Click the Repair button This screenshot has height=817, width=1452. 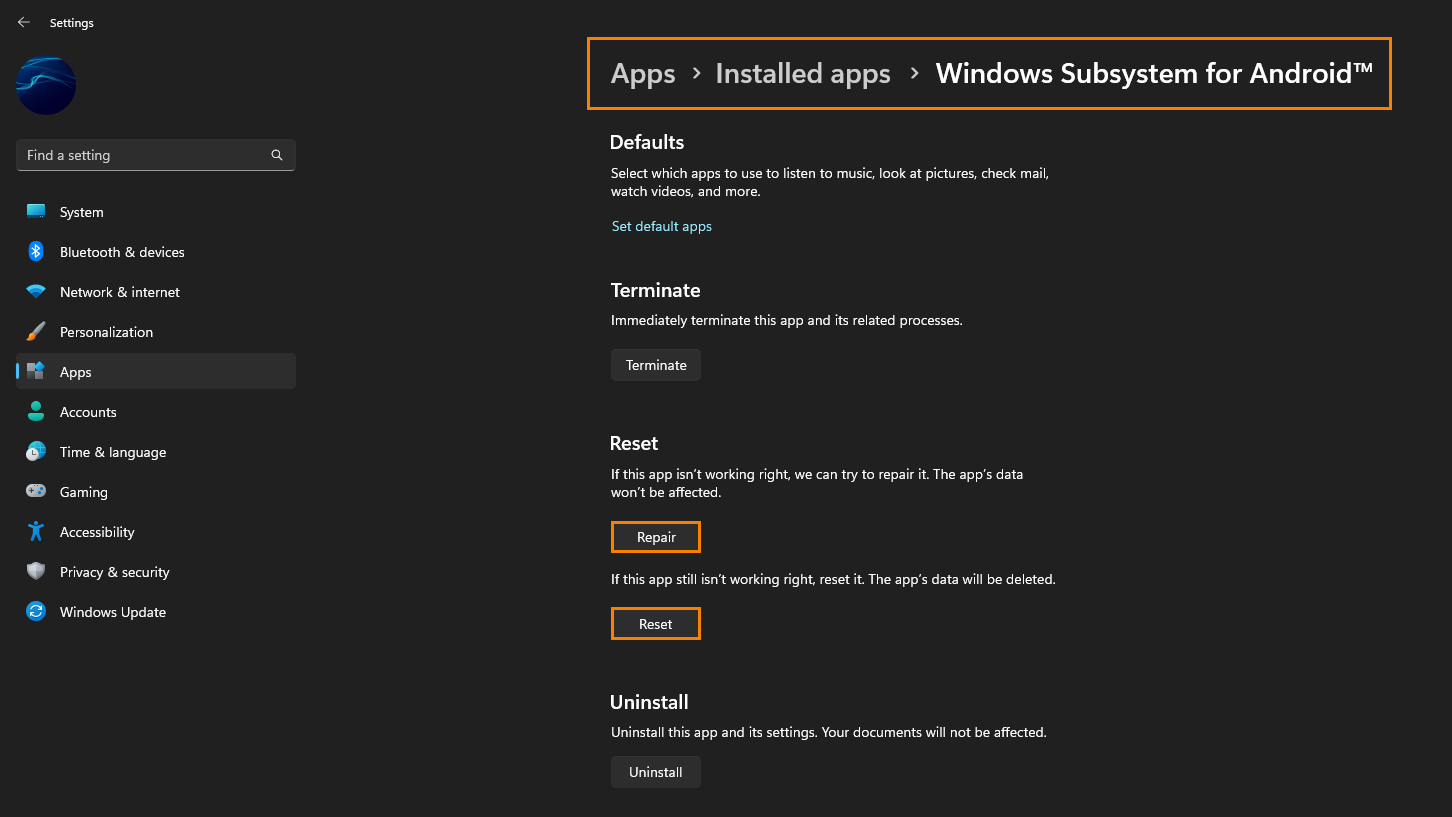656,537
